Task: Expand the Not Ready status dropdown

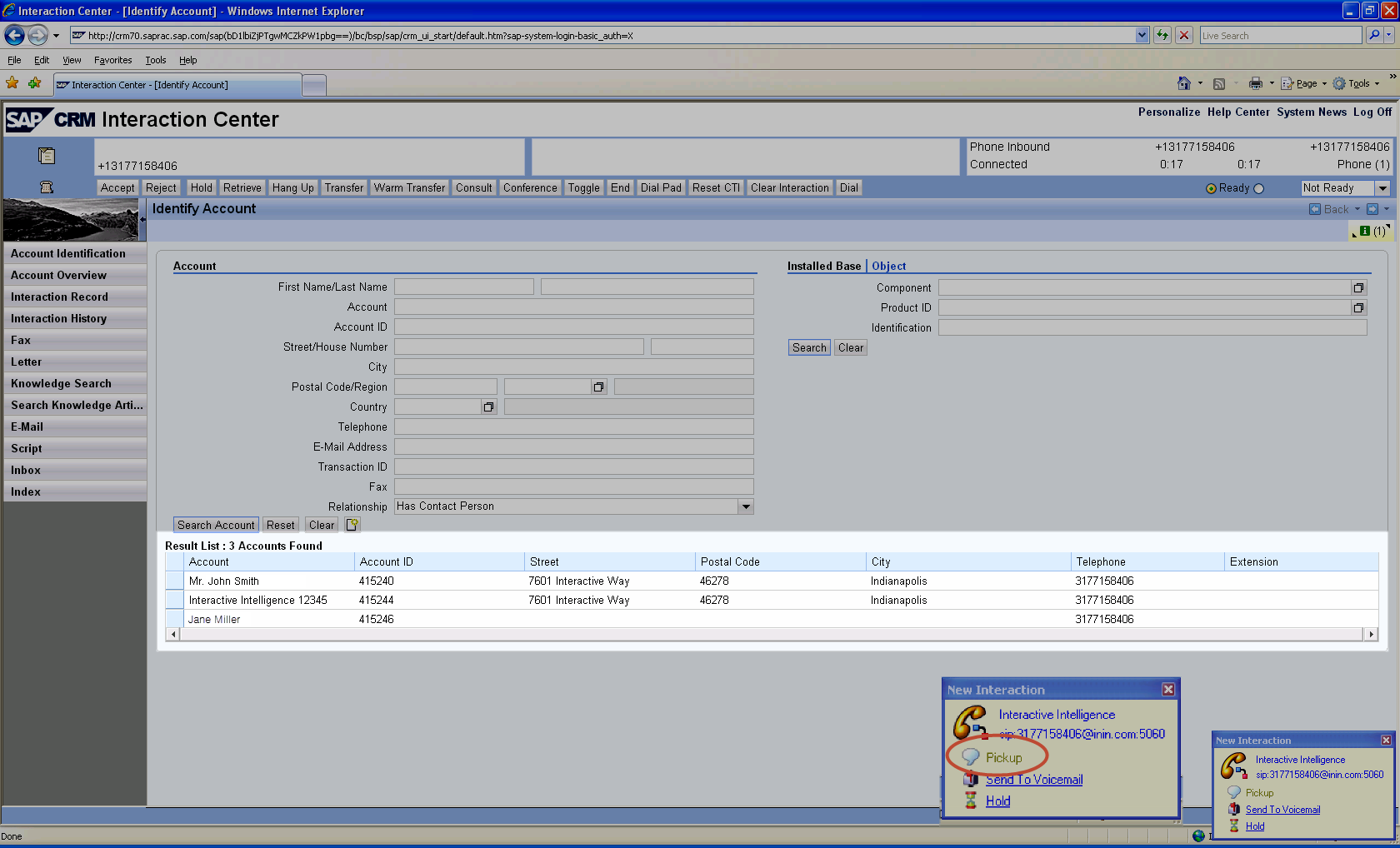Action: pos(1382,188)
